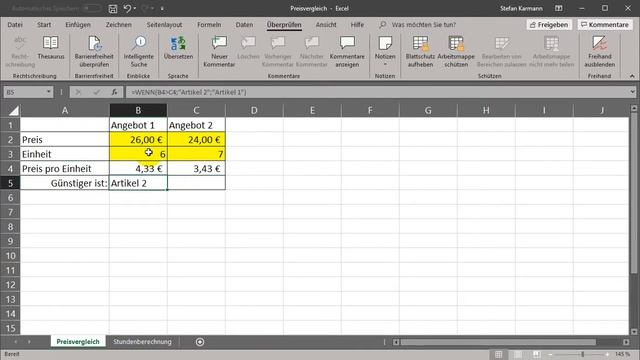This screenshot has height=360, width=640.
Task: Go to Nächster Kommentar
Action: point(311,51)
